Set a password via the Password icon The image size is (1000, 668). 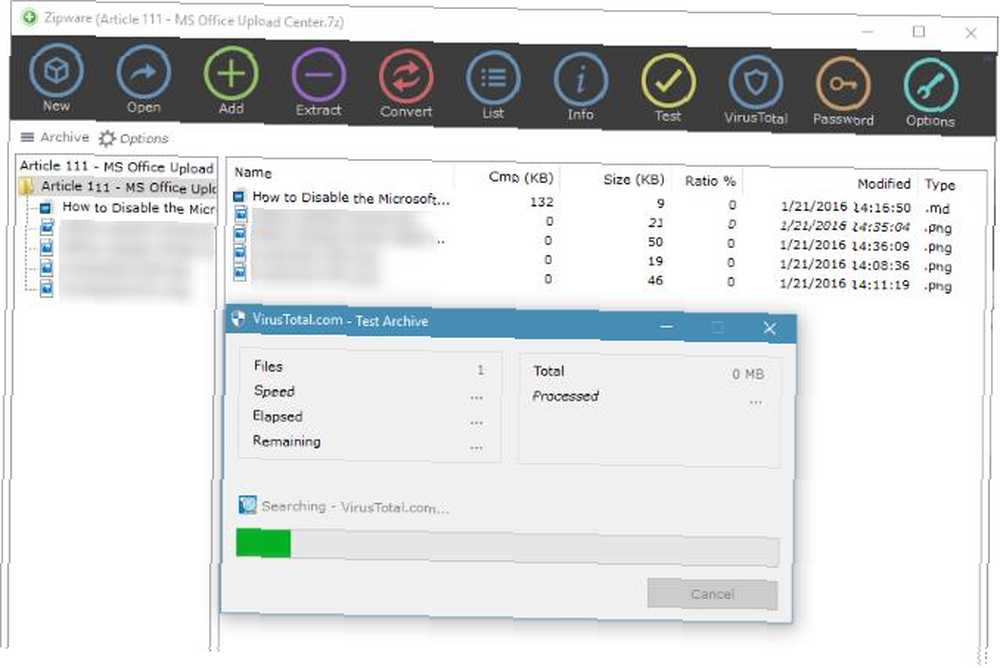pyautogui.click(x=843, y=93)
